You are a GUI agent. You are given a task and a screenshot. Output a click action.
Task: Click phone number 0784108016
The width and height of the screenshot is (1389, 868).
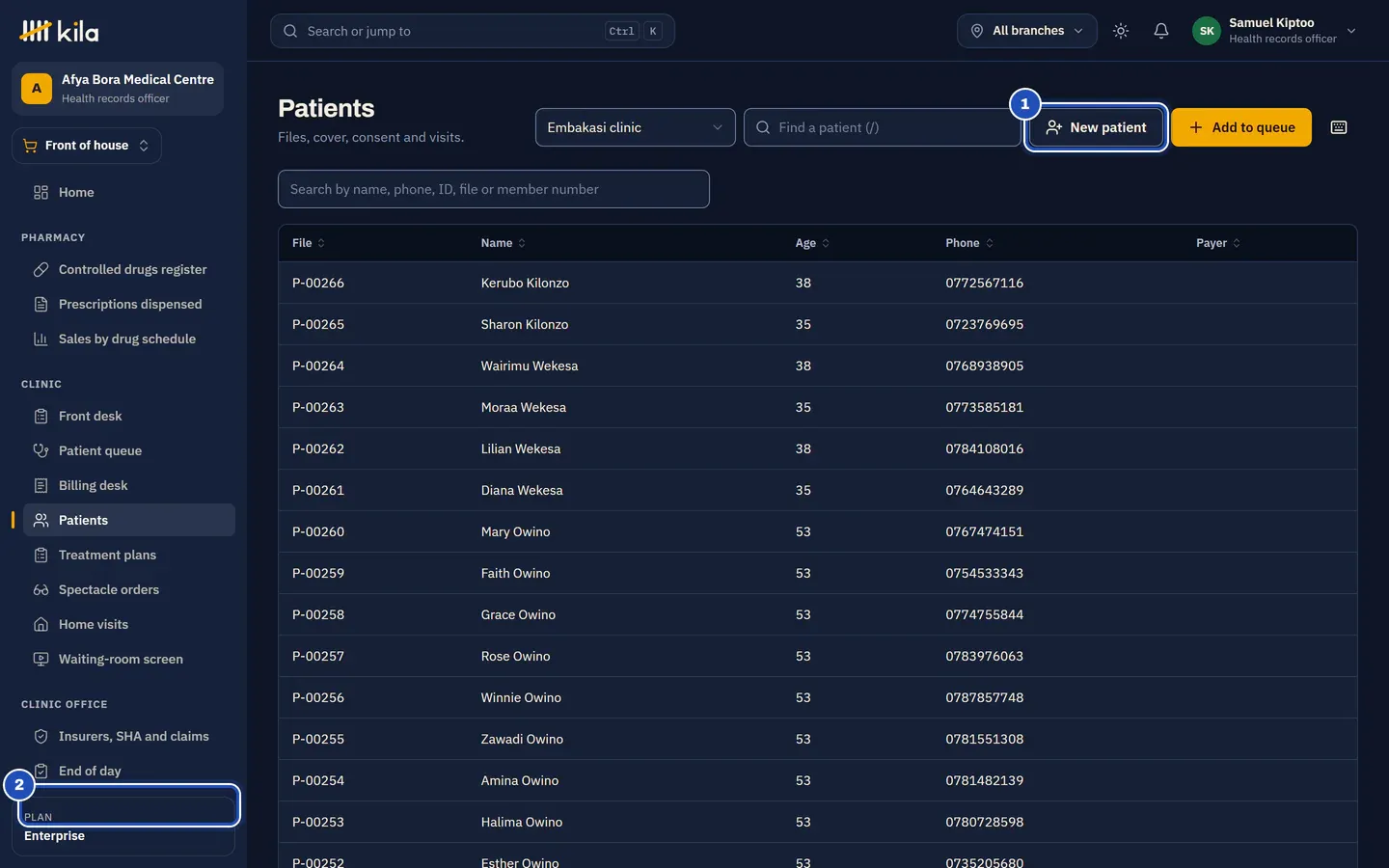coord(985,449)
